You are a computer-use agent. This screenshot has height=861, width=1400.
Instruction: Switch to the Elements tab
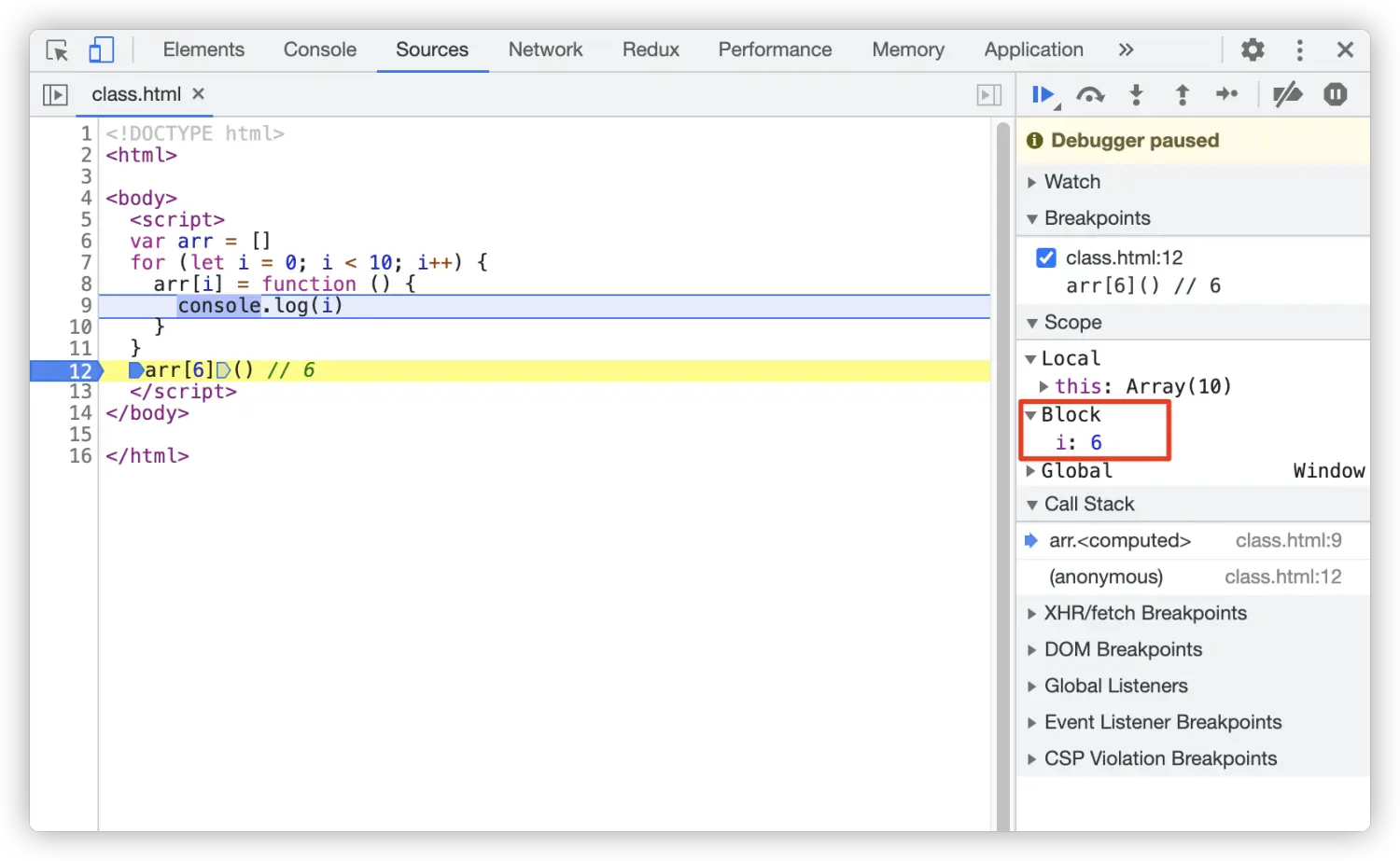pyautogui.click(x=203, y=49)
